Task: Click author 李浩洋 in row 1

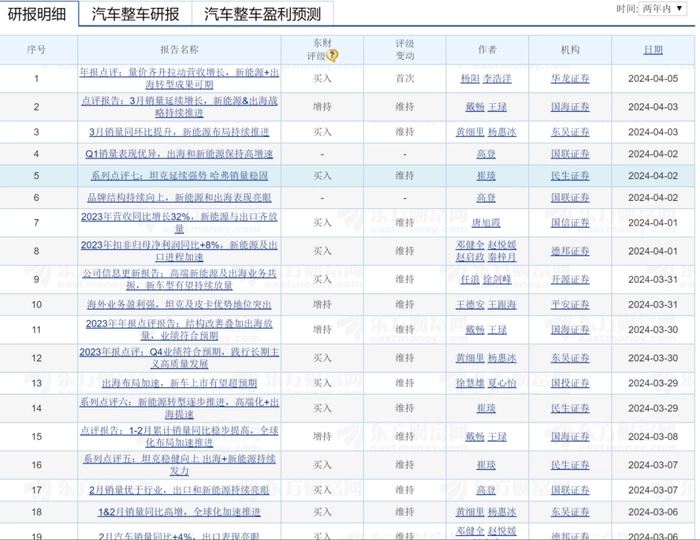Action: [x=500, y=78]
